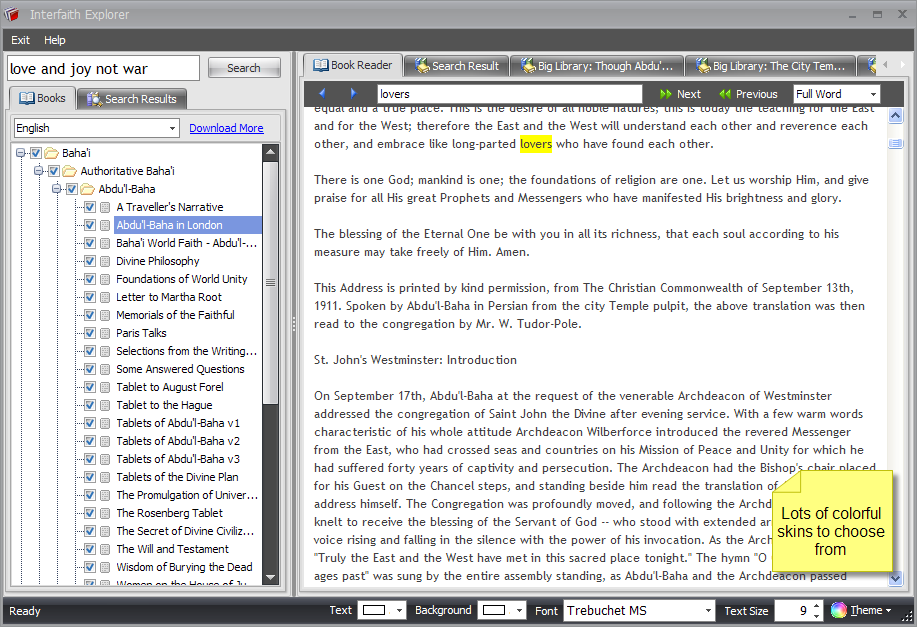Click the document icon beside Paris Talks

click(x=105, y=333)
